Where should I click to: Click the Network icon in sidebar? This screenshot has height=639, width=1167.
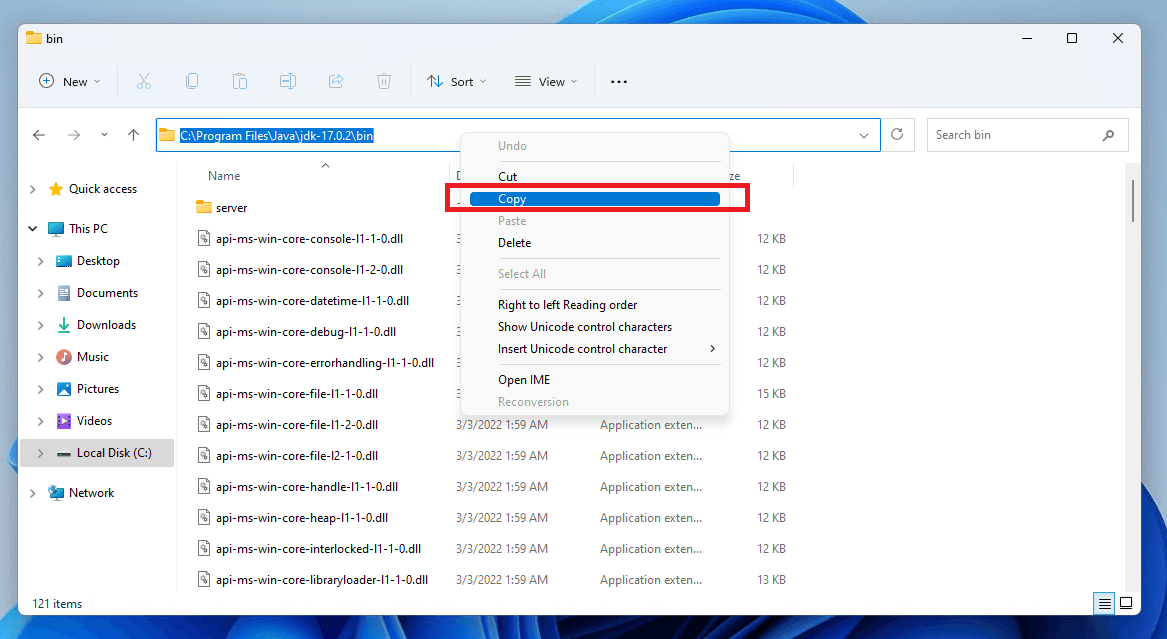(x=56, y=492)
